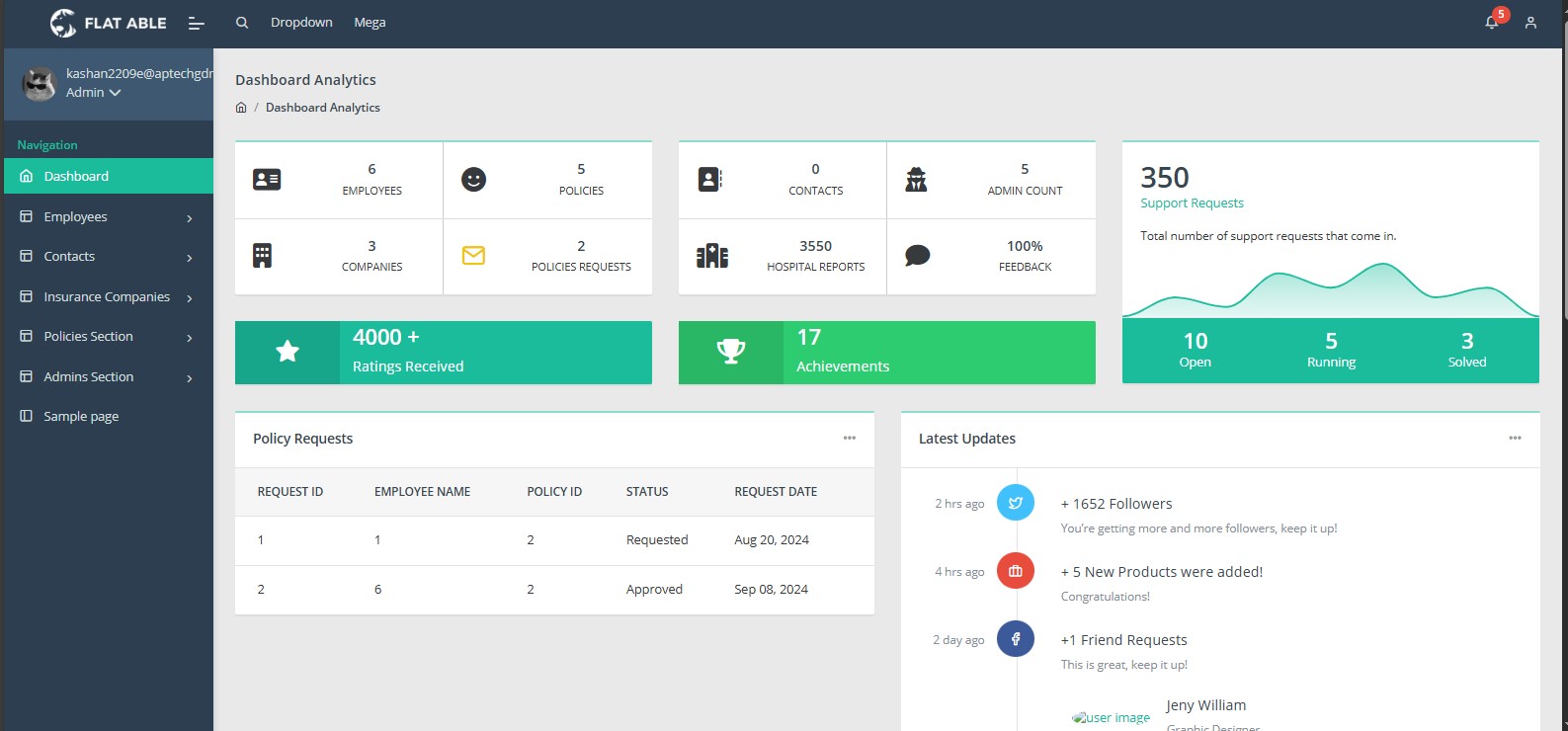Viewport: 1568px width, 731px height.
Task: Open Latest Updates card options ellipsis
Action: [1515, 438]
